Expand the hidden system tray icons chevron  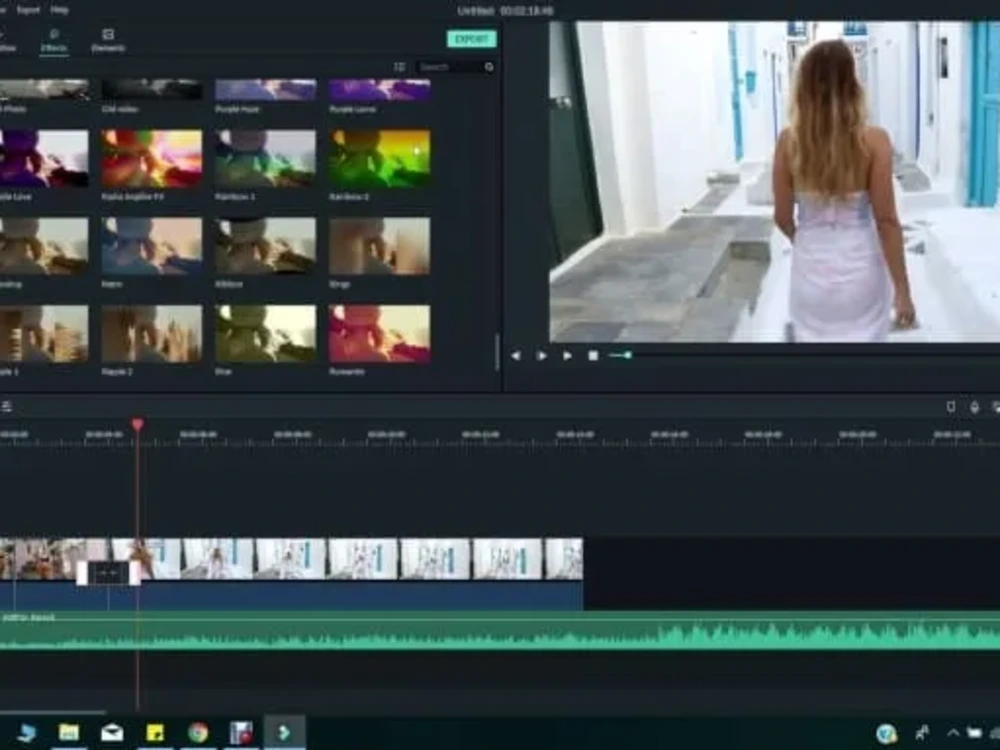(x=953, y=733)
